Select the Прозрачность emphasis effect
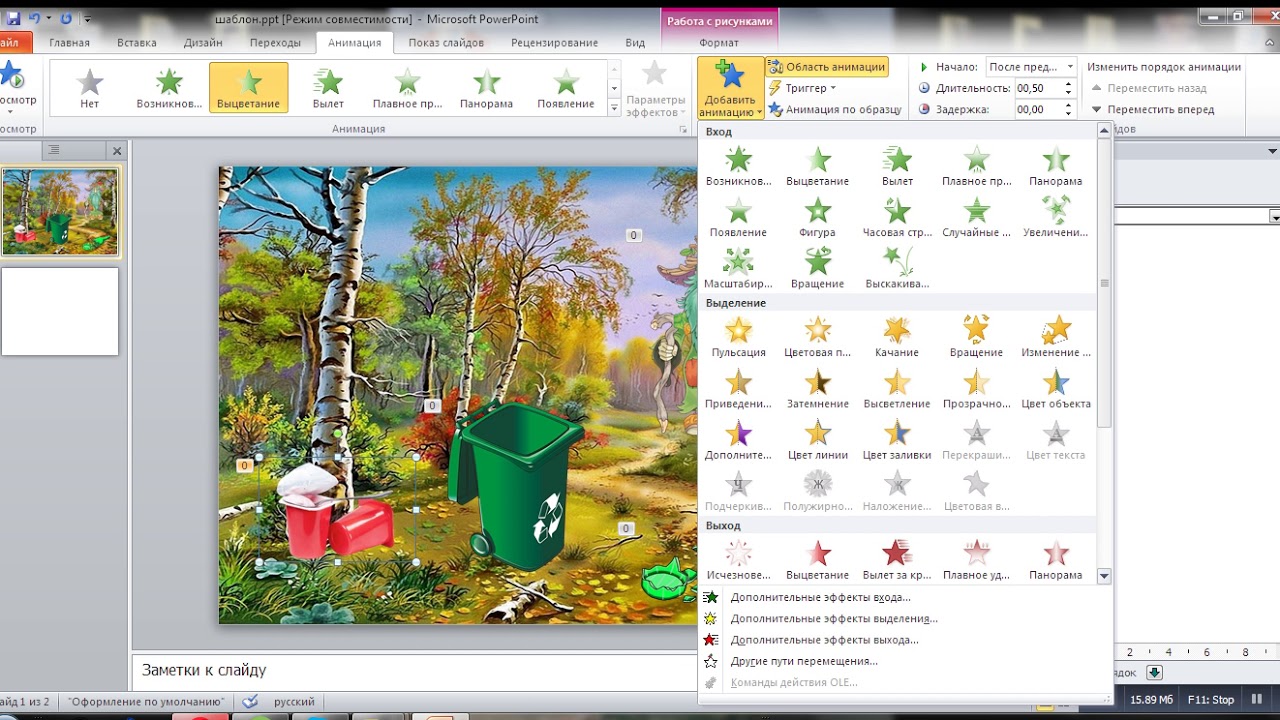1280x720 pixels. [x=976, y=388]
